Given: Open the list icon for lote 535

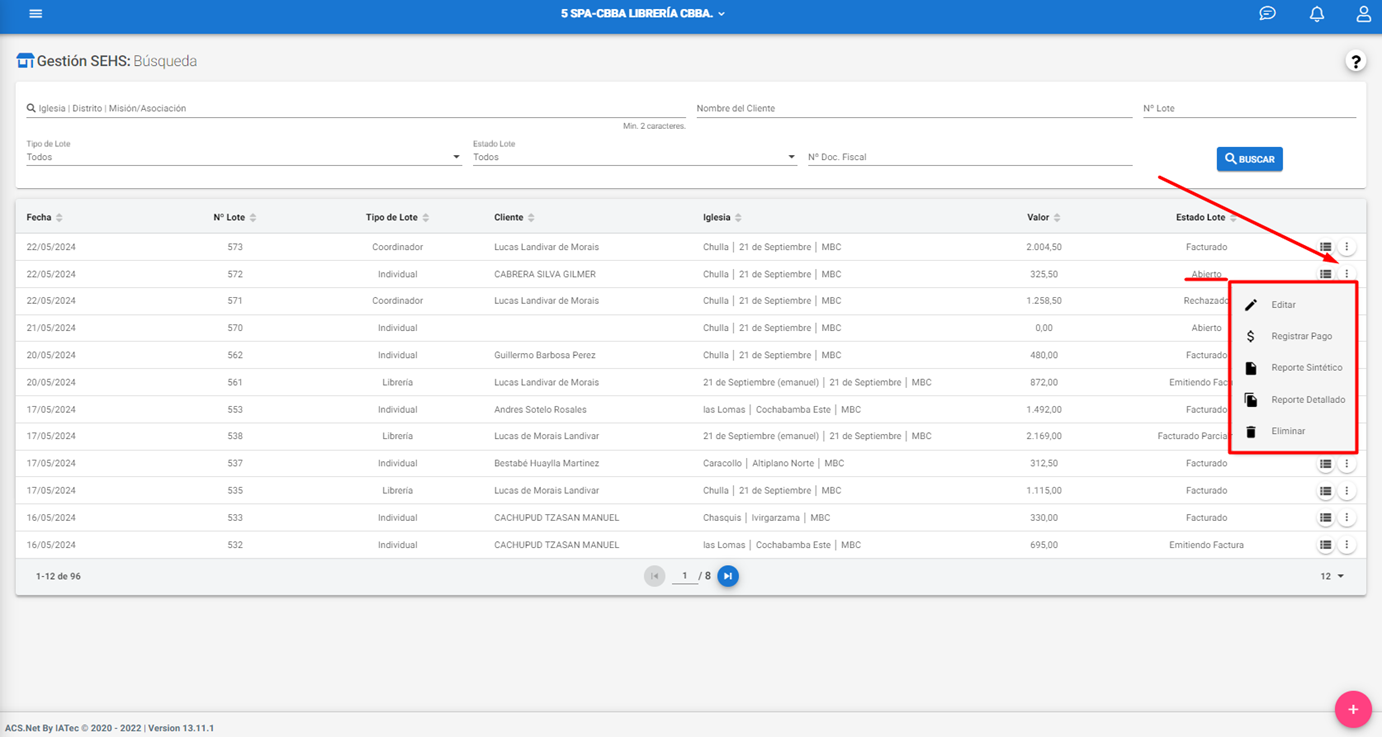Looking at the screenshot, I should 1325,491.
